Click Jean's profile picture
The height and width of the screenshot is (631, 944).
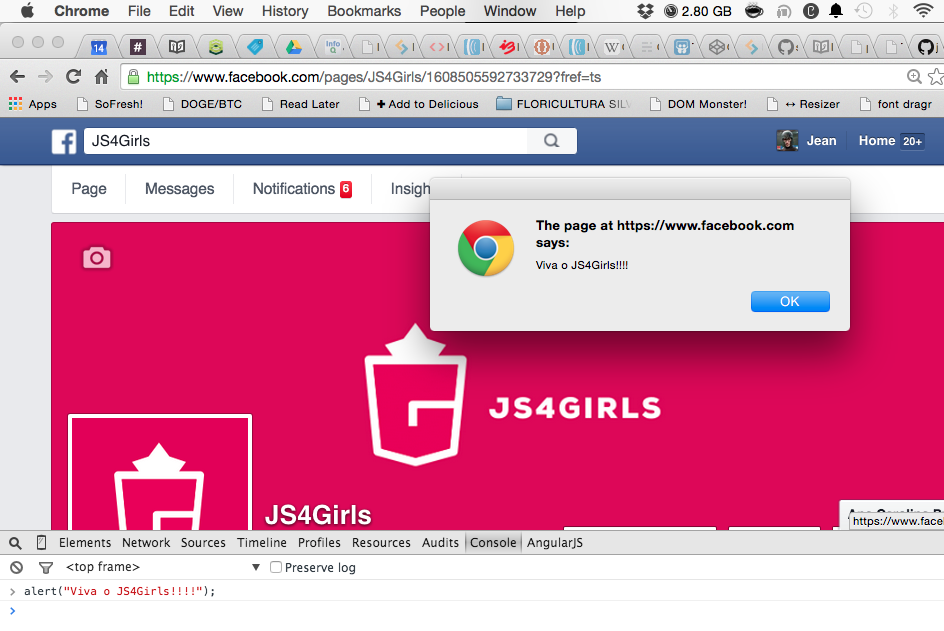point(787,141)
